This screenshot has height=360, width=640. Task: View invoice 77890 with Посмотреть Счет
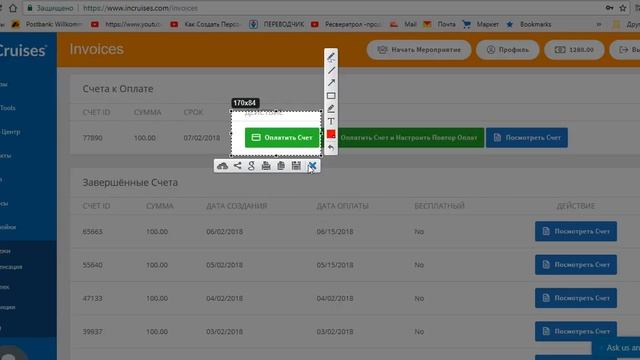click(527, 138)
